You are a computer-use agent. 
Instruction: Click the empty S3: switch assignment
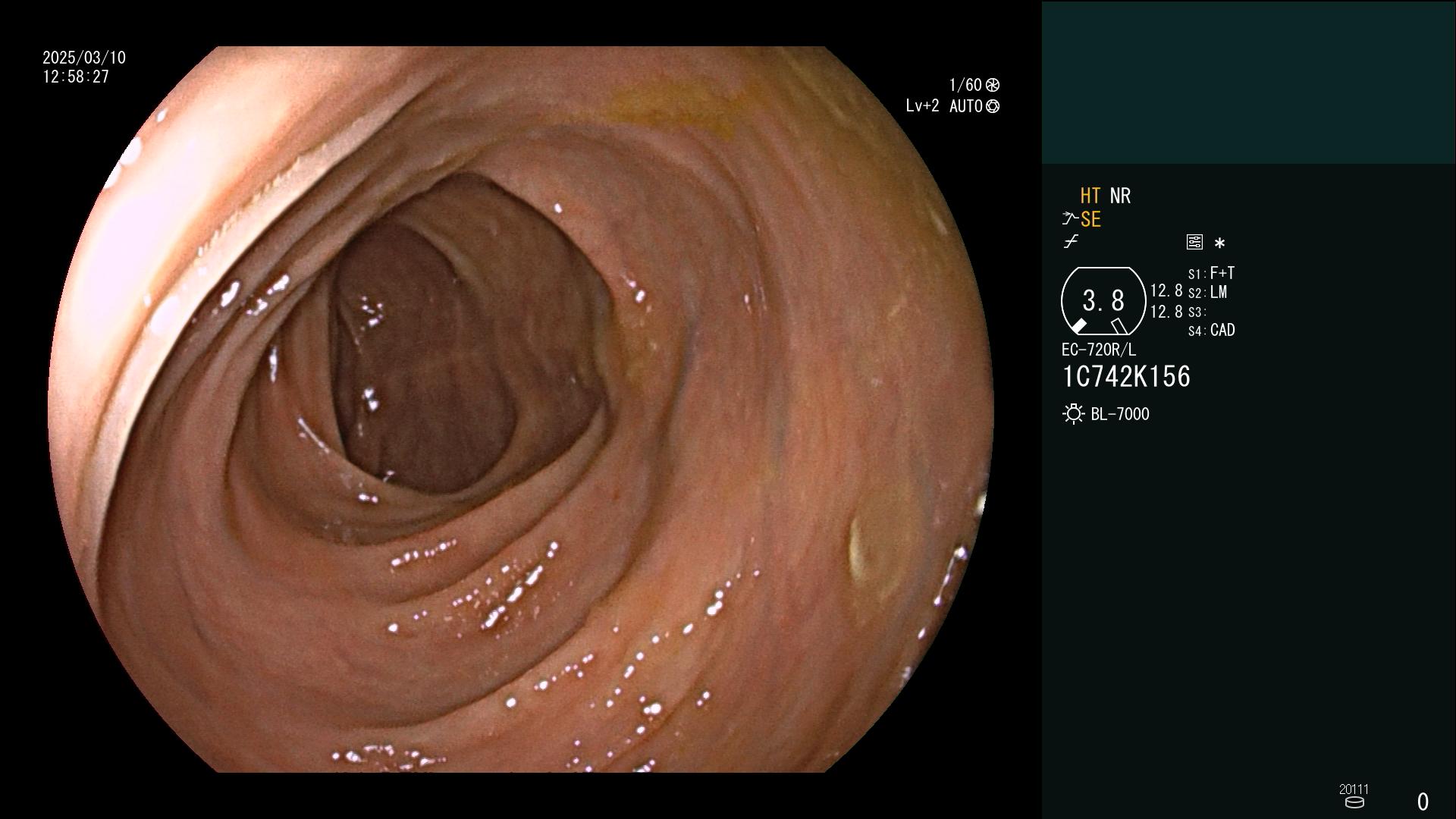[1197, 312]
